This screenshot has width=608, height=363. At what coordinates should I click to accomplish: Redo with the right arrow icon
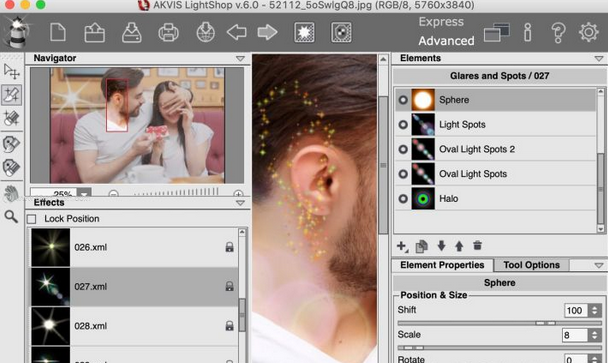coord(268,32)
